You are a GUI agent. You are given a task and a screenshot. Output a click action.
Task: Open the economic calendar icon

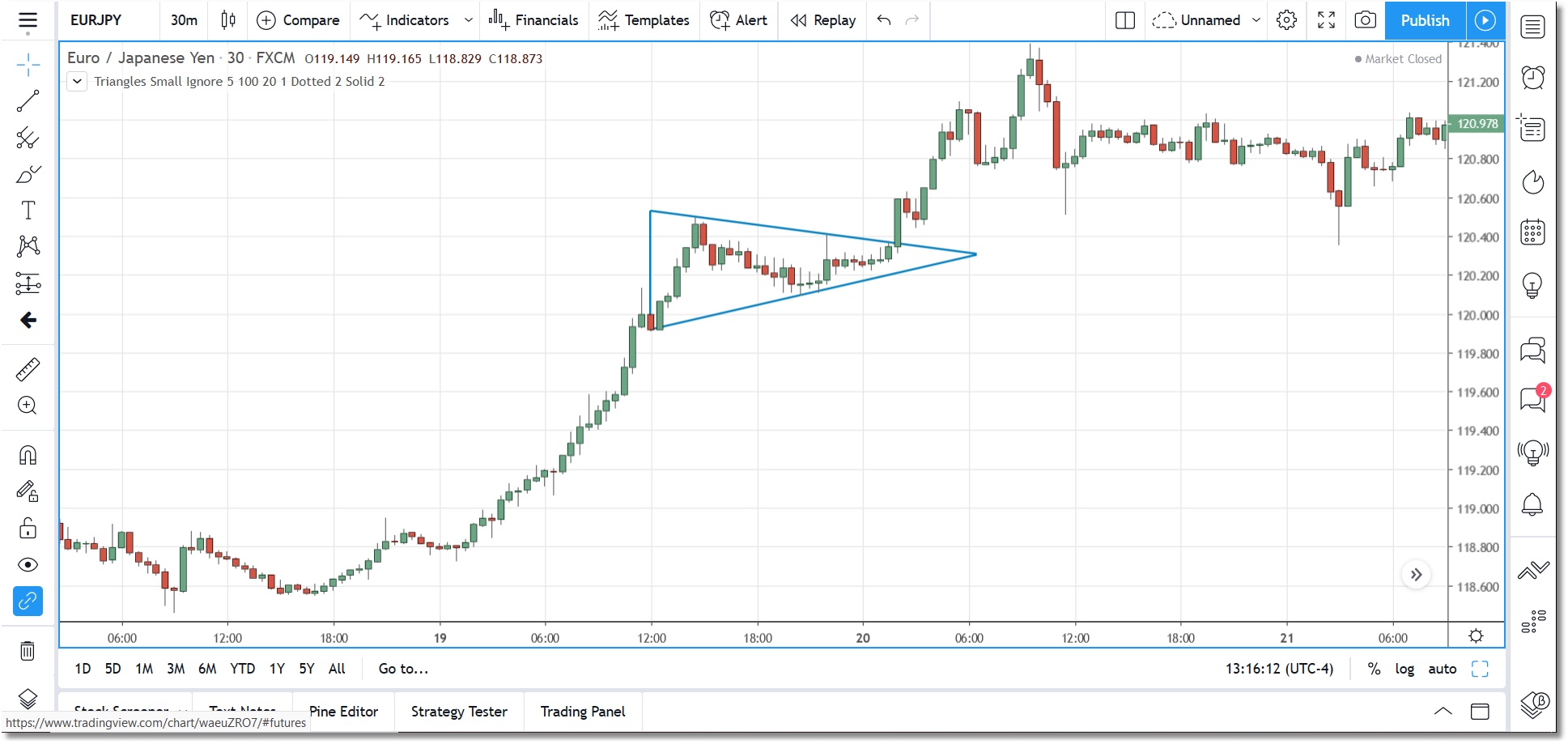click(1532, 232)
